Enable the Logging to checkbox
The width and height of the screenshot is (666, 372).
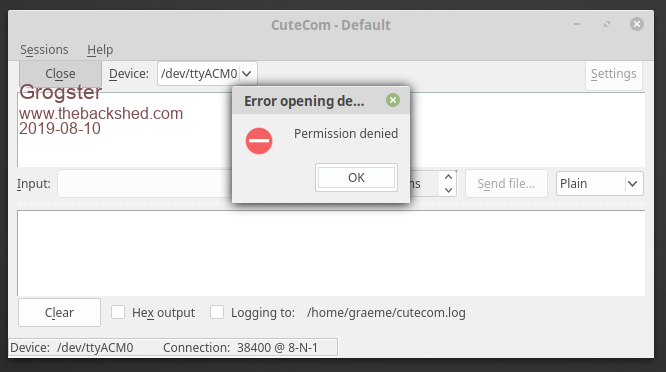[217, 312]
